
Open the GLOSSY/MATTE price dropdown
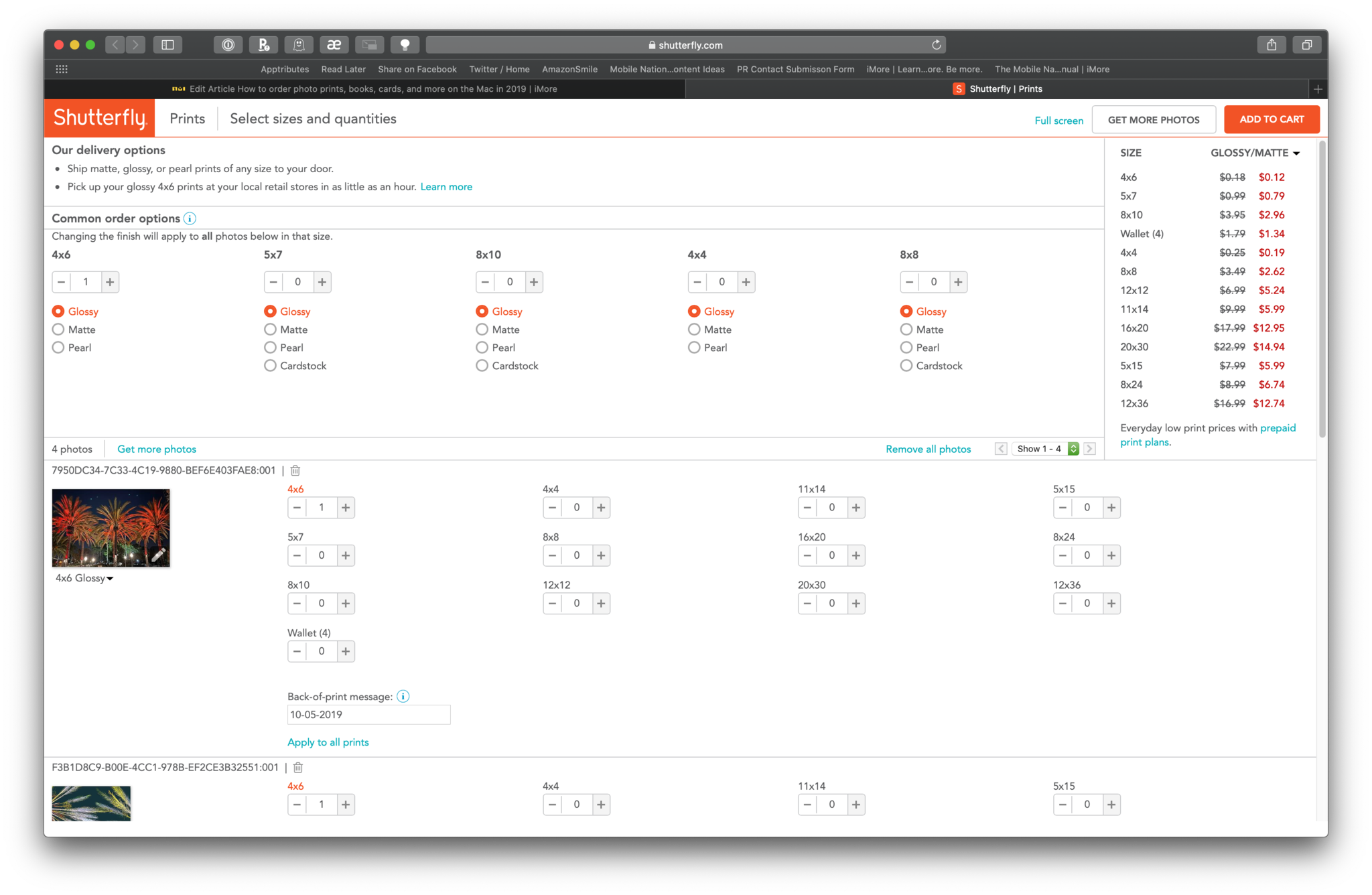[1255, 153]
